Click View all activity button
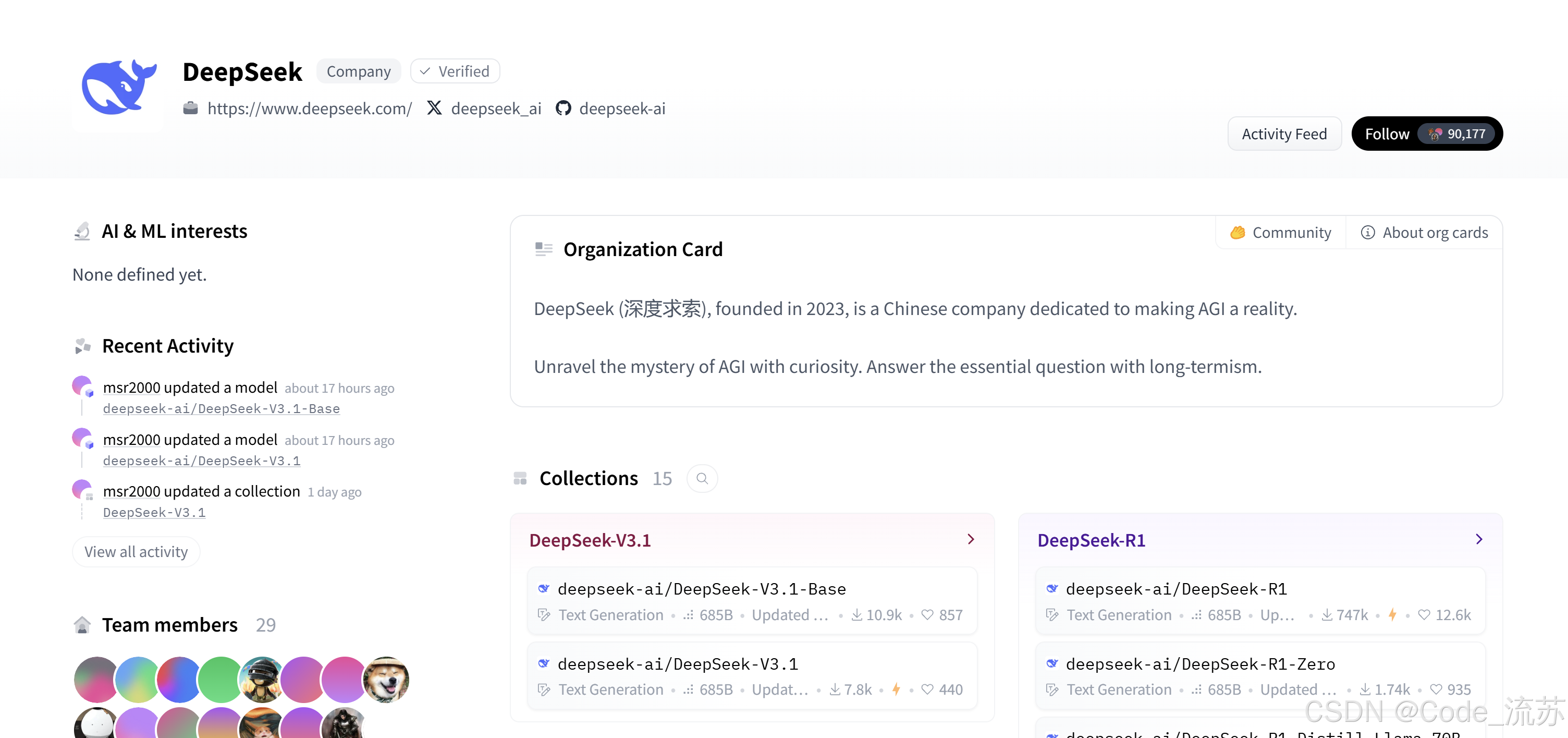The image size is (1568, 738). 137,552
